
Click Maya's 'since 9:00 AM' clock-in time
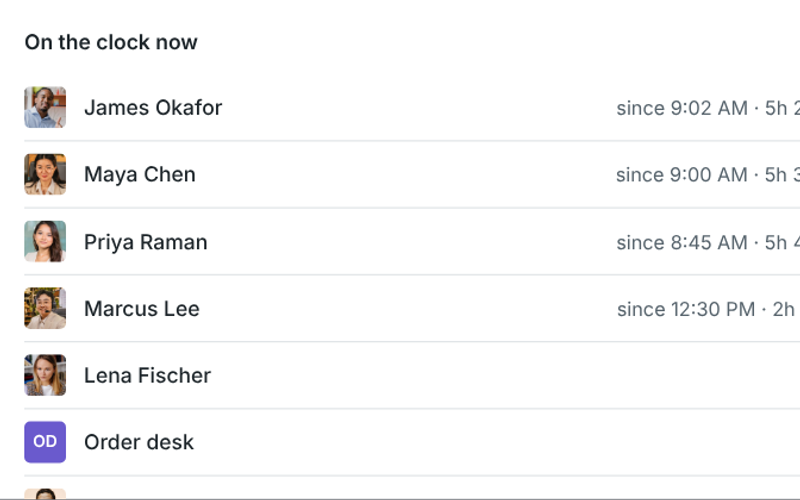click(x=682, y=175)
